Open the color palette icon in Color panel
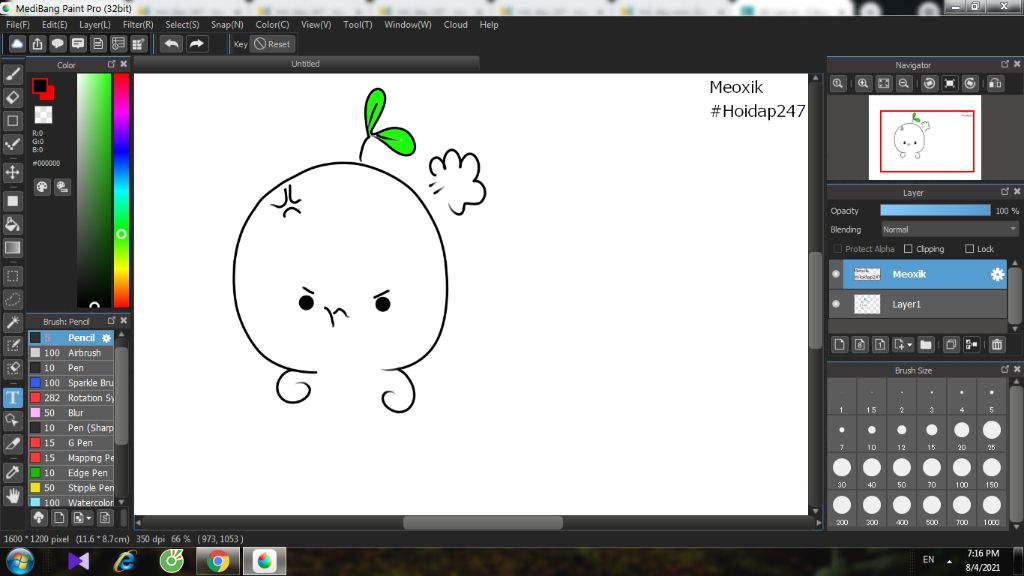This screenshot has height=576, width=1024. click(x=42, y=187)
